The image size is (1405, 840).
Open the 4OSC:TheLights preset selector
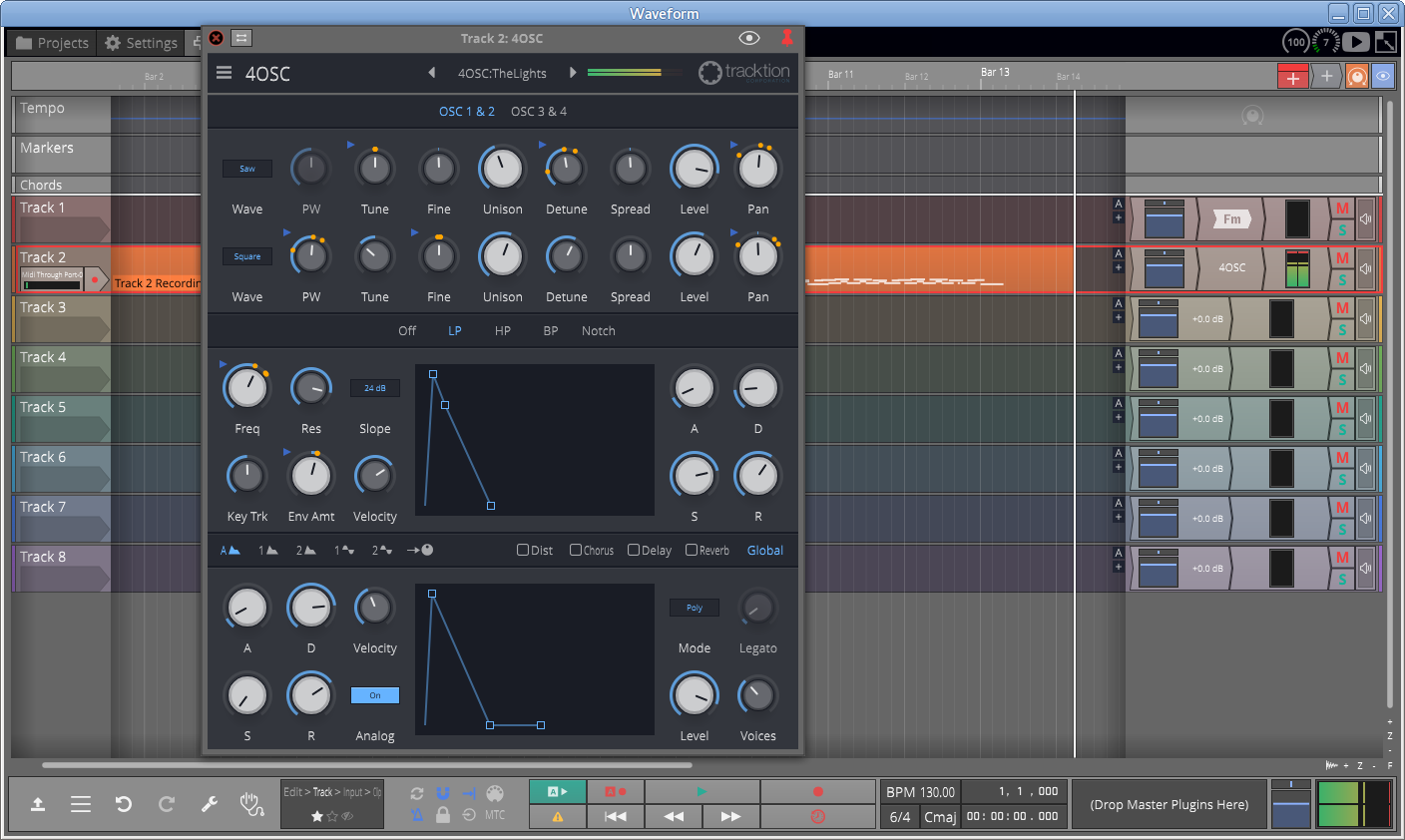coord(502,73)
